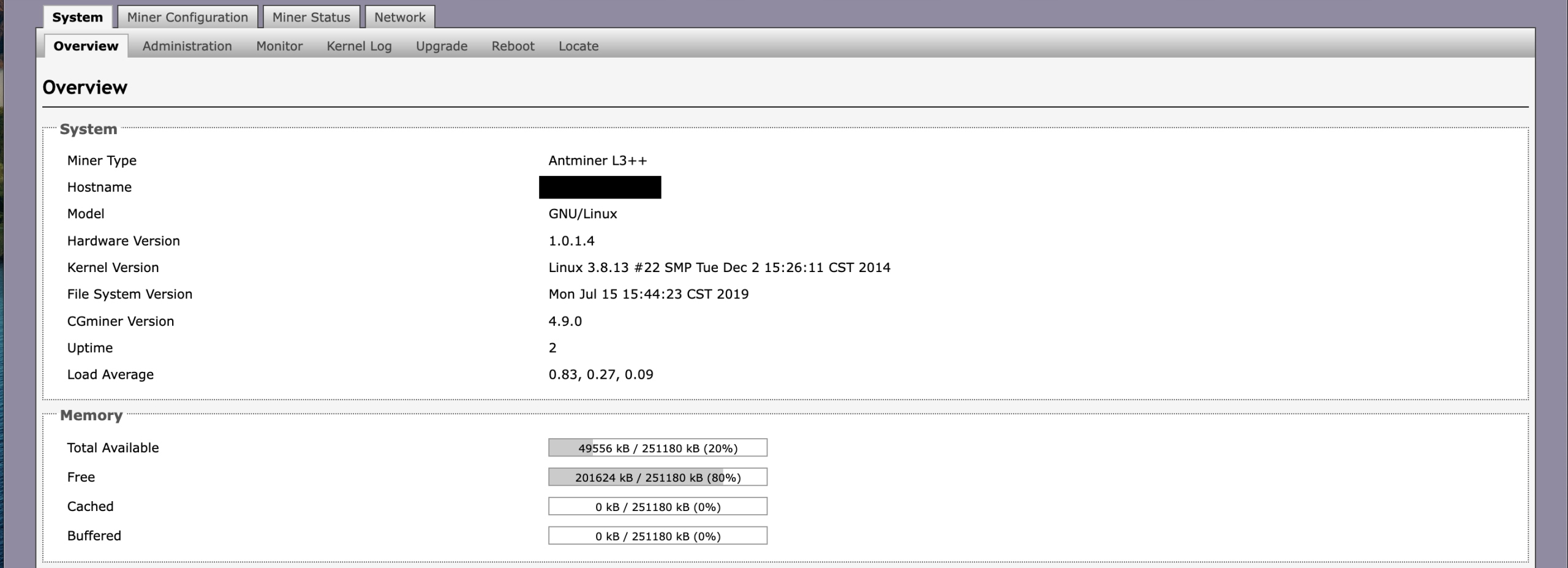The image size is (1568, 568).
Task: Open the Monitor sub-tab
Action: [x=279, y=46]
